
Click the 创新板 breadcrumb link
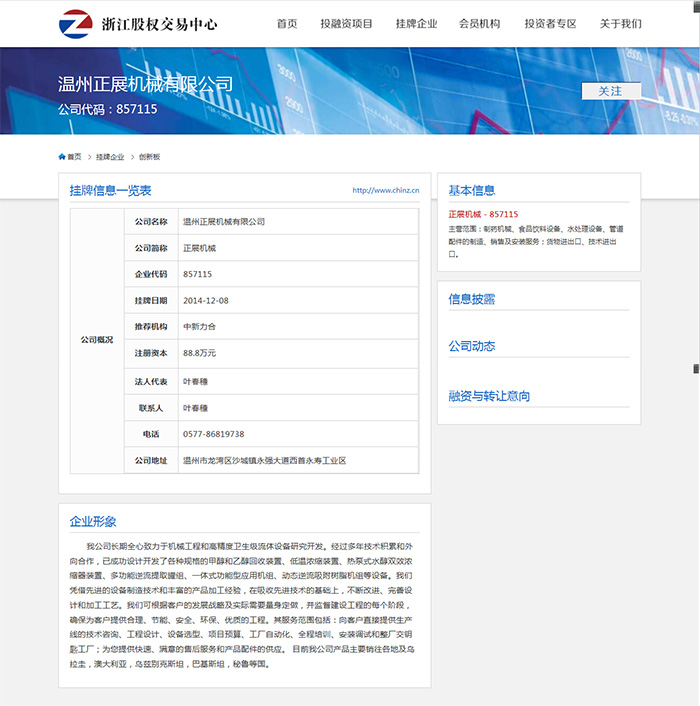(149, 157)
